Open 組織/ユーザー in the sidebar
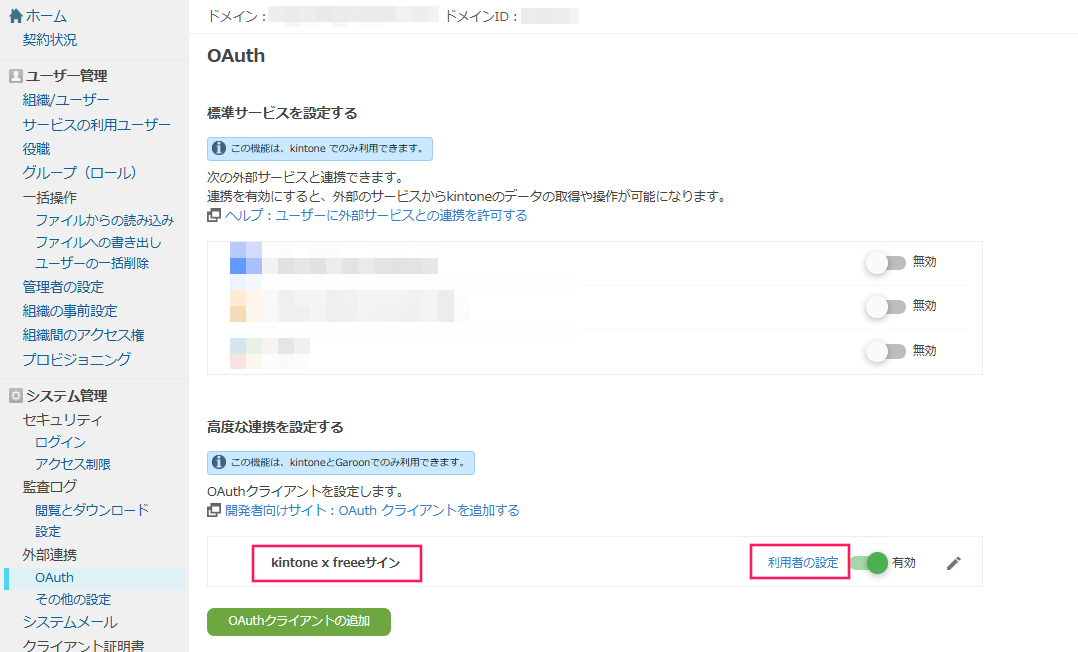This screenshot has height=652, width=1078. coord(66,100)
